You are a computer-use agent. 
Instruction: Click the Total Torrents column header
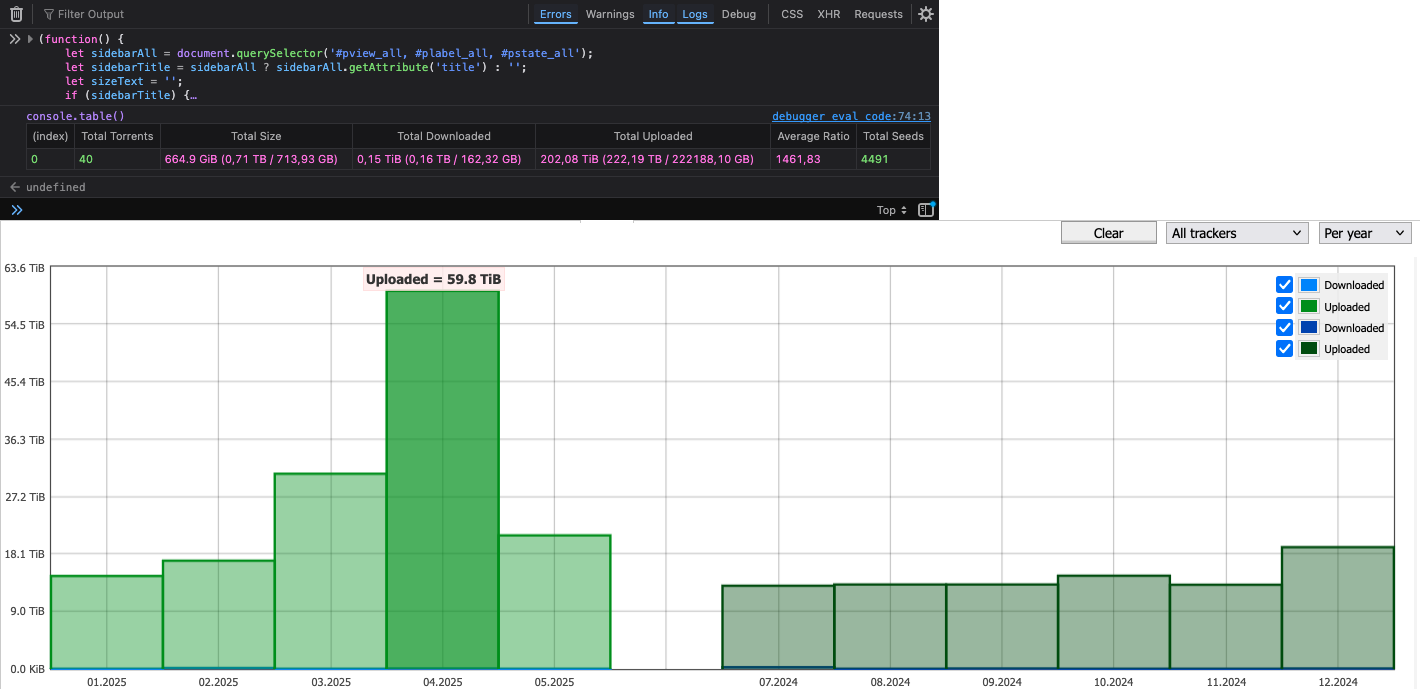[x=117, y=136]
